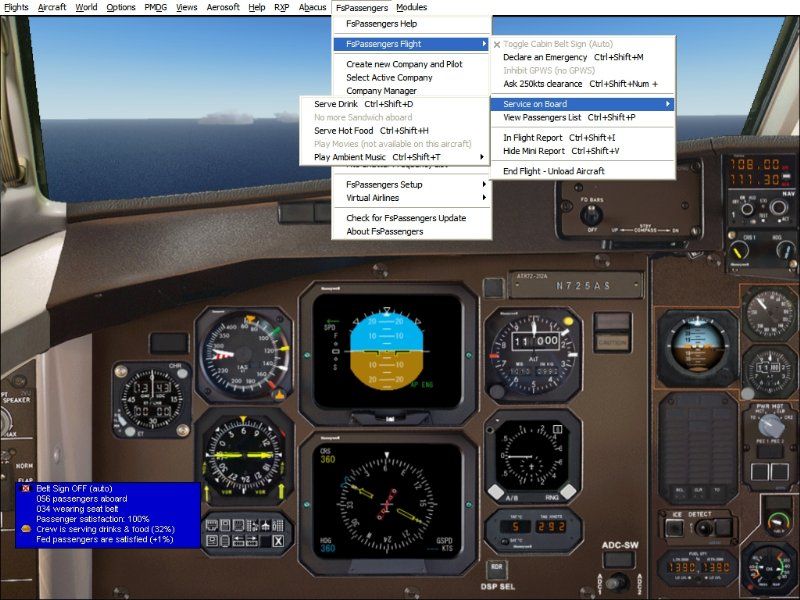This screenshot has height=600, width=800.
Task: Click the burger icon in mini report
Action: click(26, 529)
